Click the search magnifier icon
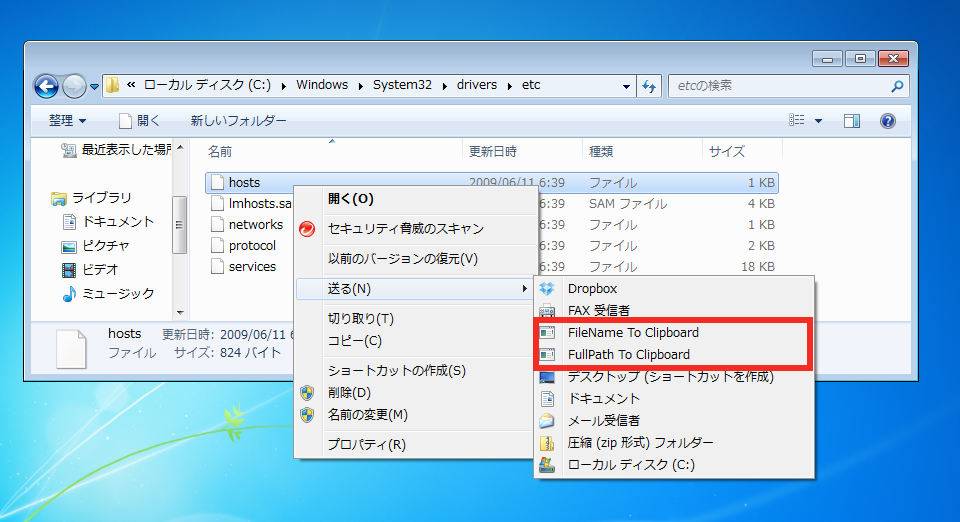 point(897,86)
